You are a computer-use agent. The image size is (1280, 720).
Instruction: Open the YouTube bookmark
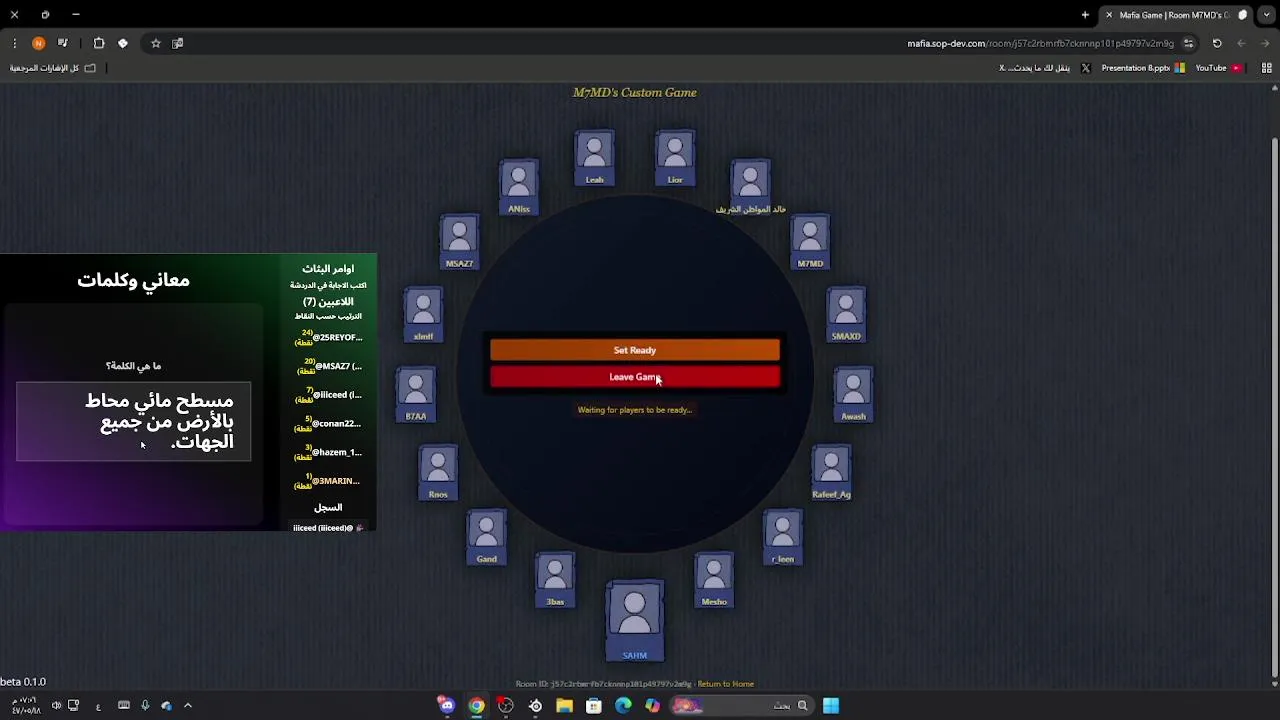[x=1218, y=68]
